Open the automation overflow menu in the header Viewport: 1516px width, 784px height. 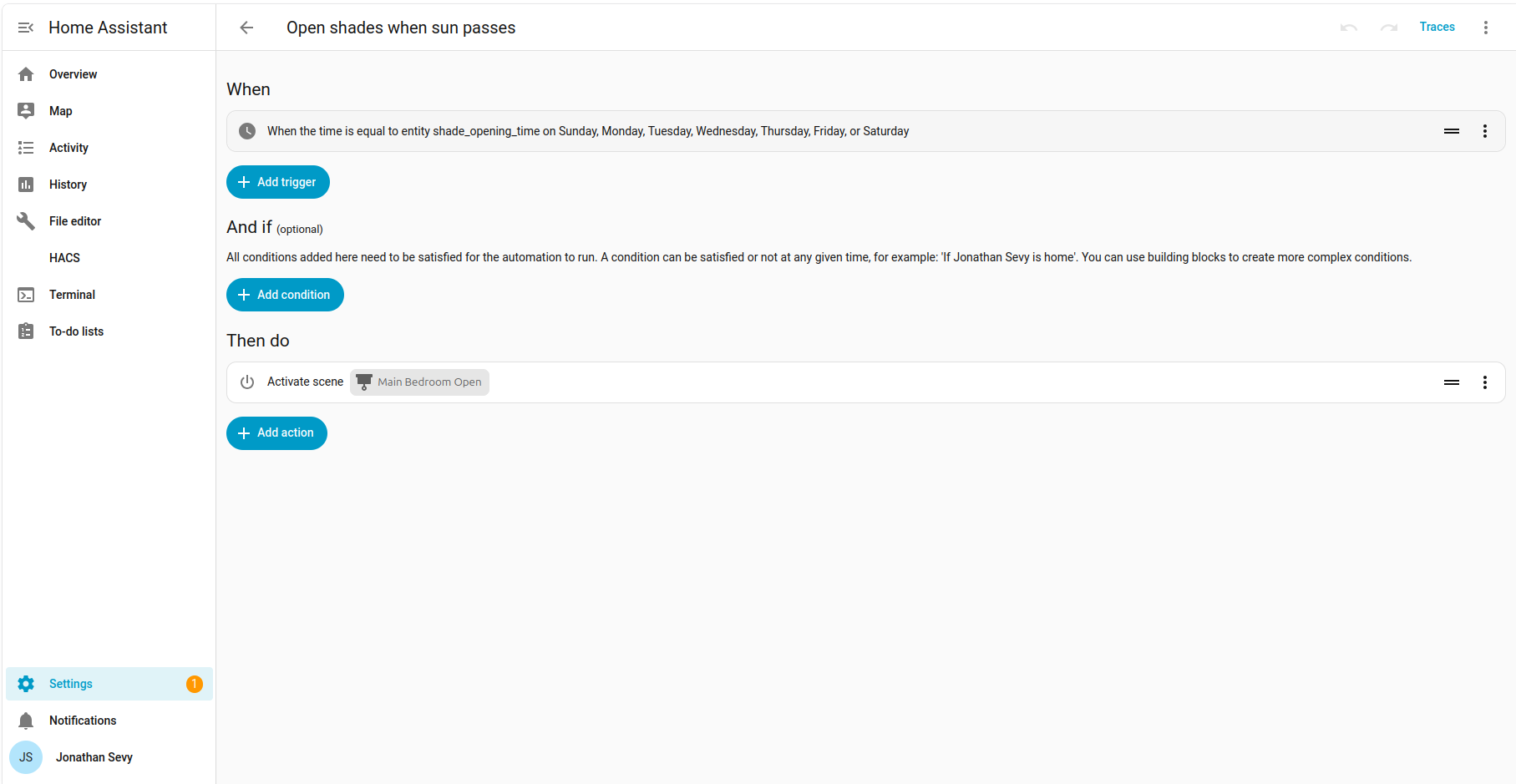click(1486, 28)
